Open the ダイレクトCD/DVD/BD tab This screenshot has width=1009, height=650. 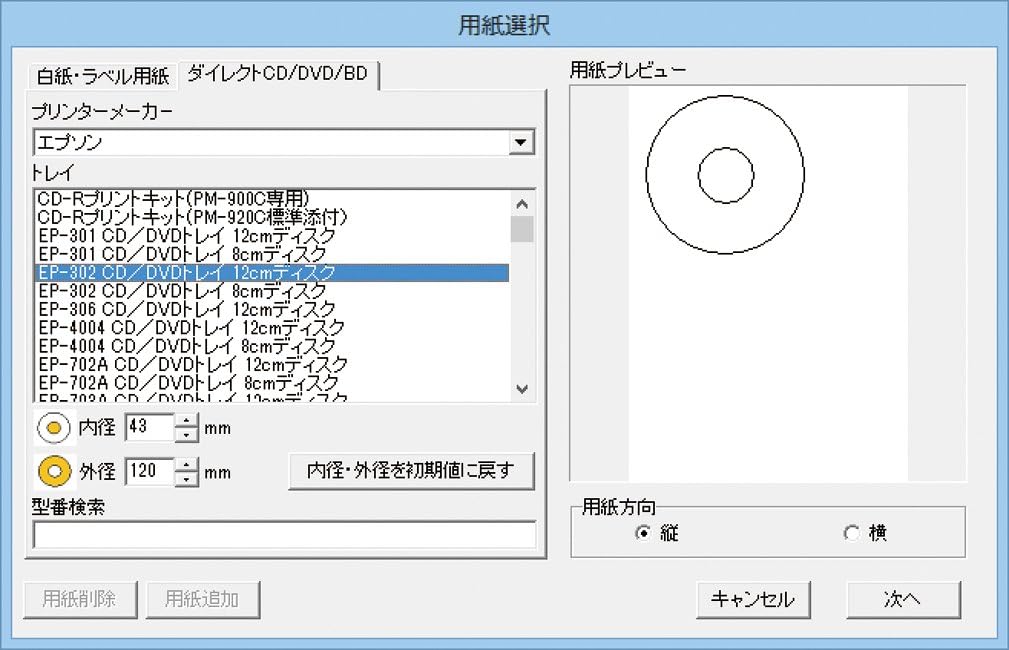(278, 75)
